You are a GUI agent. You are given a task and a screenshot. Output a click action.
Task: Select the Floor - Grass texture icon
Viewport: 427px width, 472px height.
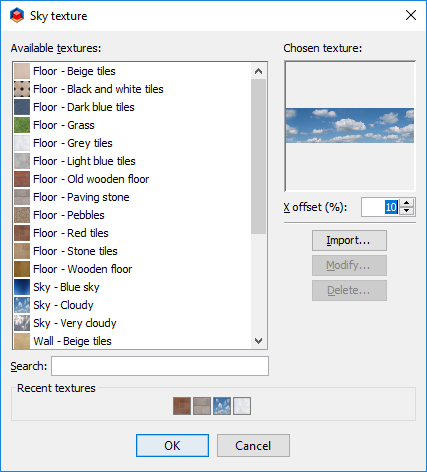pos(22,125)
